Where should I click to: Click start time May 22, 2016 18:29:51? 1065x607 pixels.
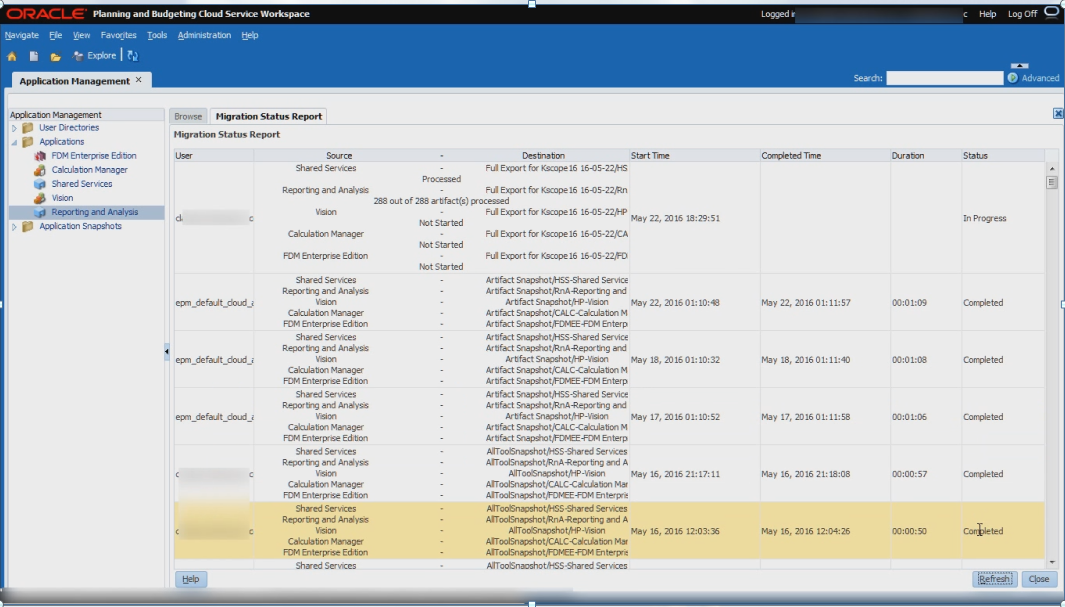click(x=675, y=219)
